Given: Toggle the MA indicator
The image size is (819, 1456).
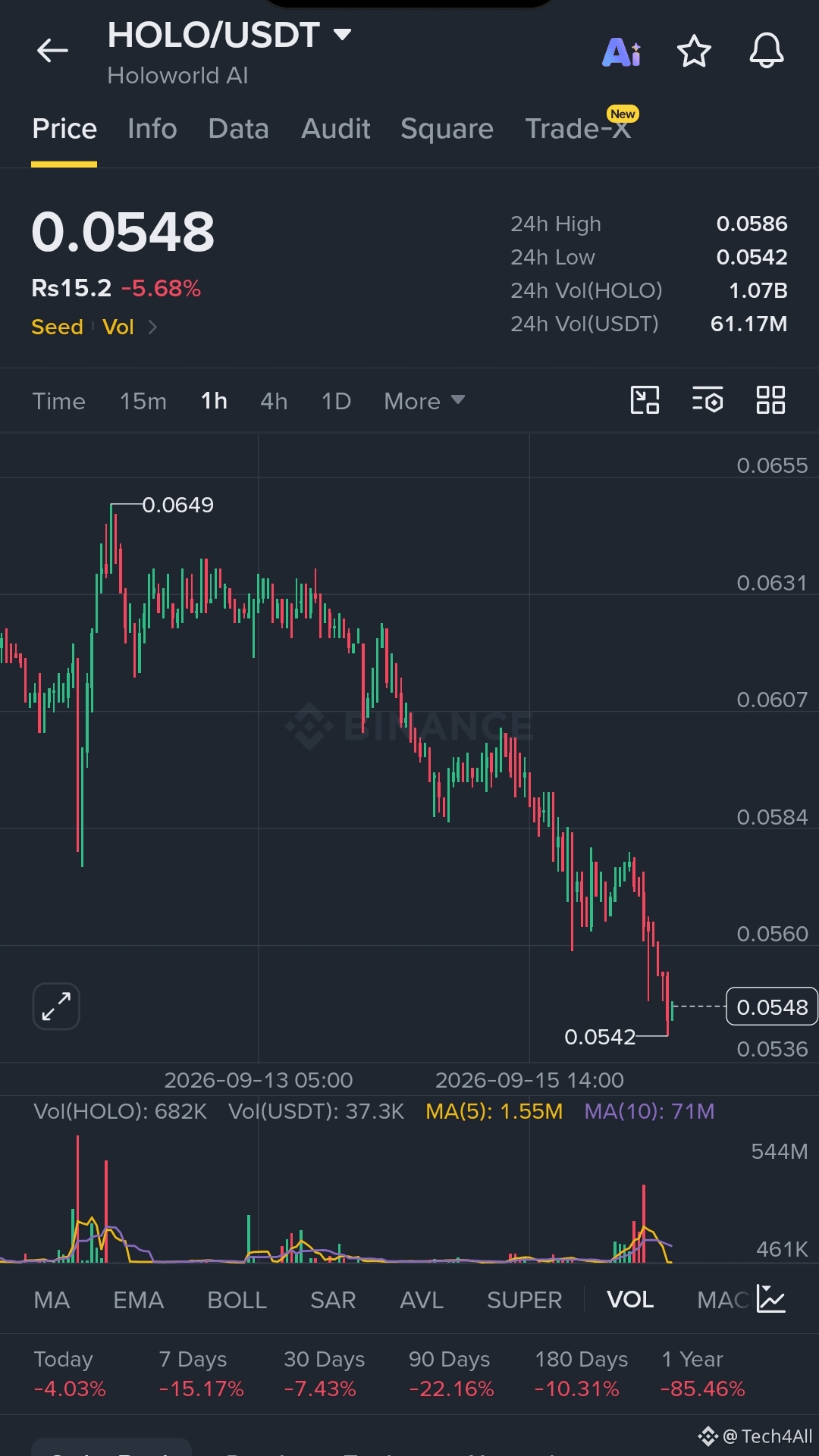Looking at the screenshot, I should 52,1300.
